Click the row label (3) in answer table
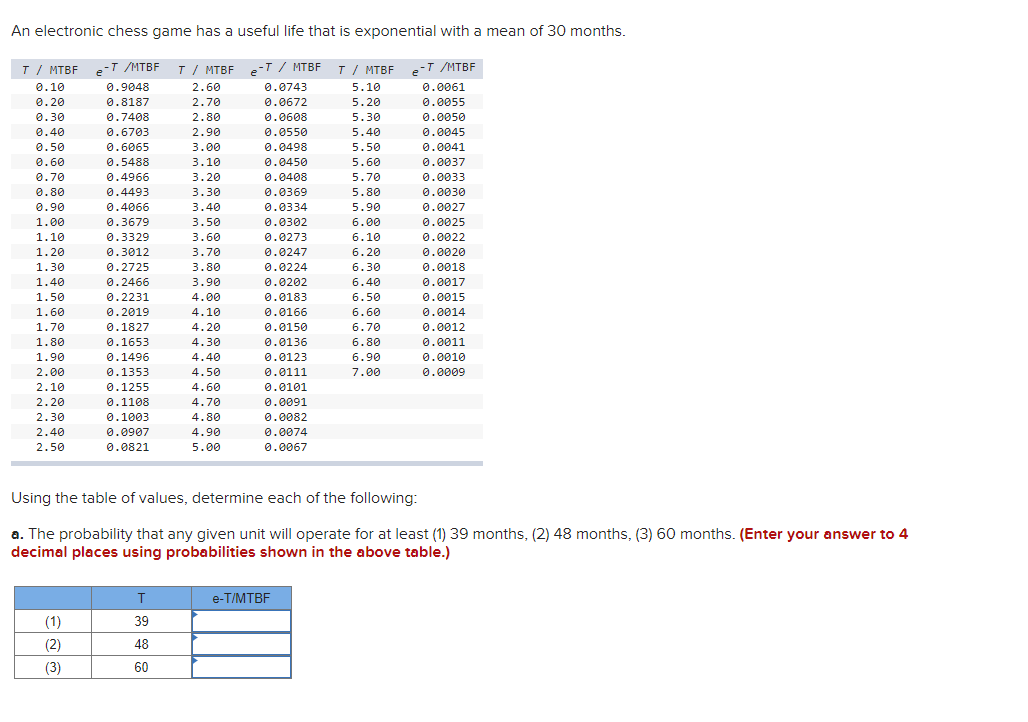 pos(53,667)
